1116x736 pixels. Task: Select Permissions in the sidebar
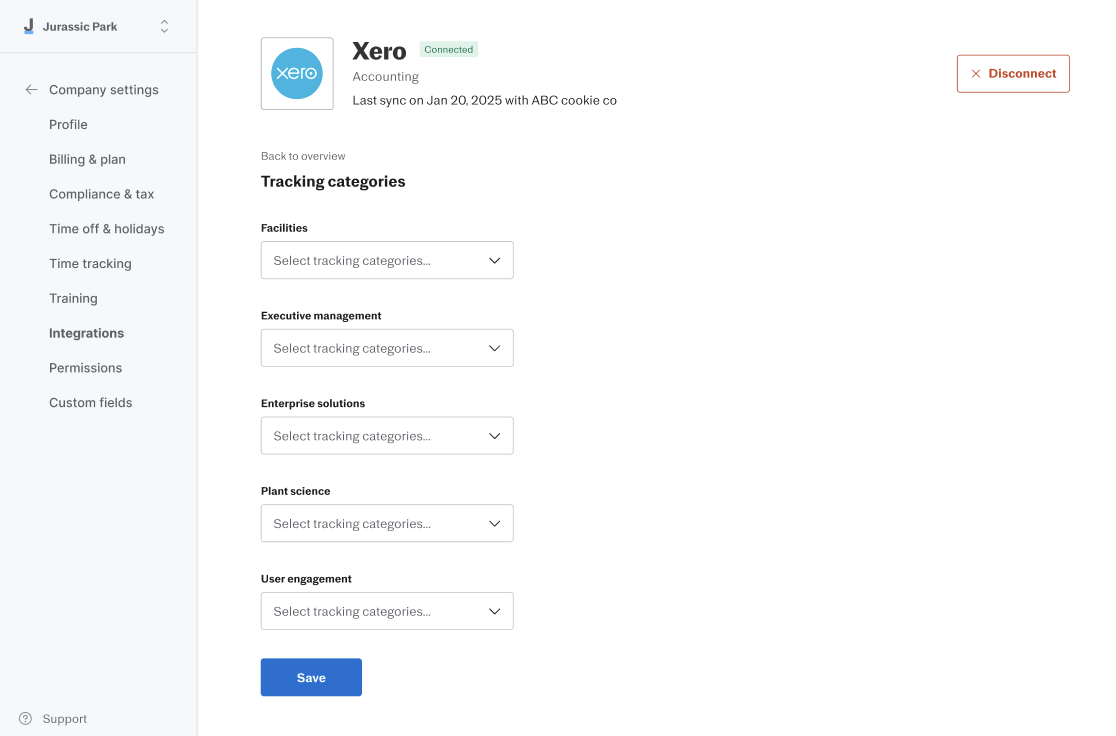click(x=85, y=368)
